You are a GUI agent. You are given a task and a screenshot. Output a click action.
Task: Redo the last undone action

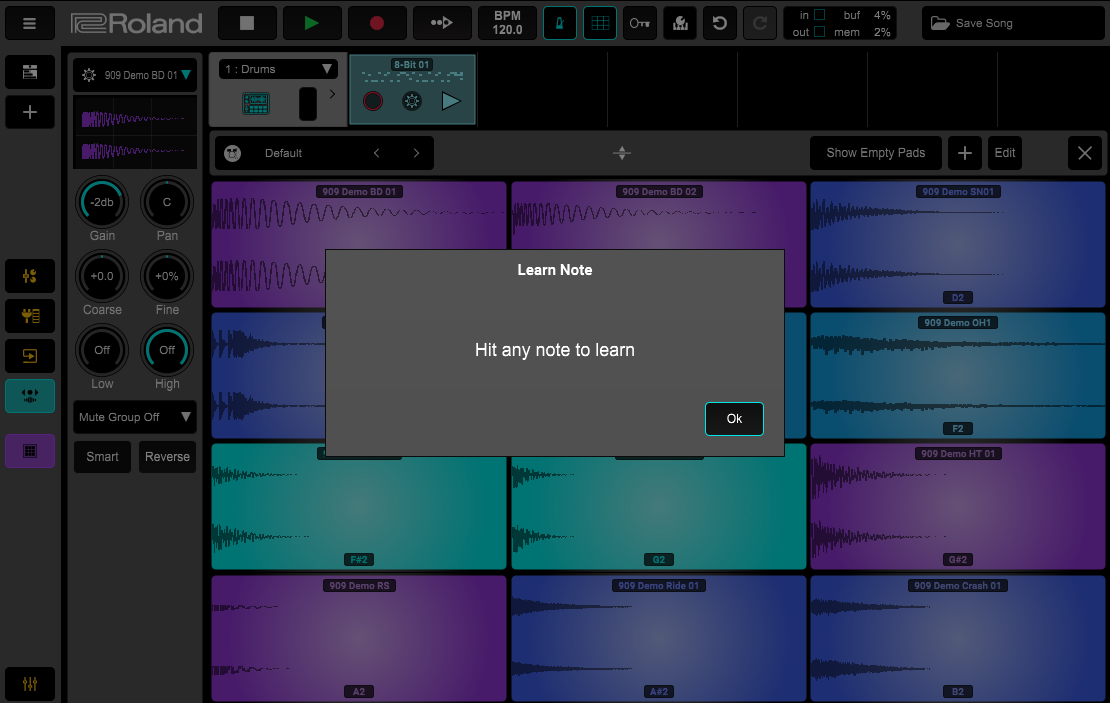coord(760,23)
